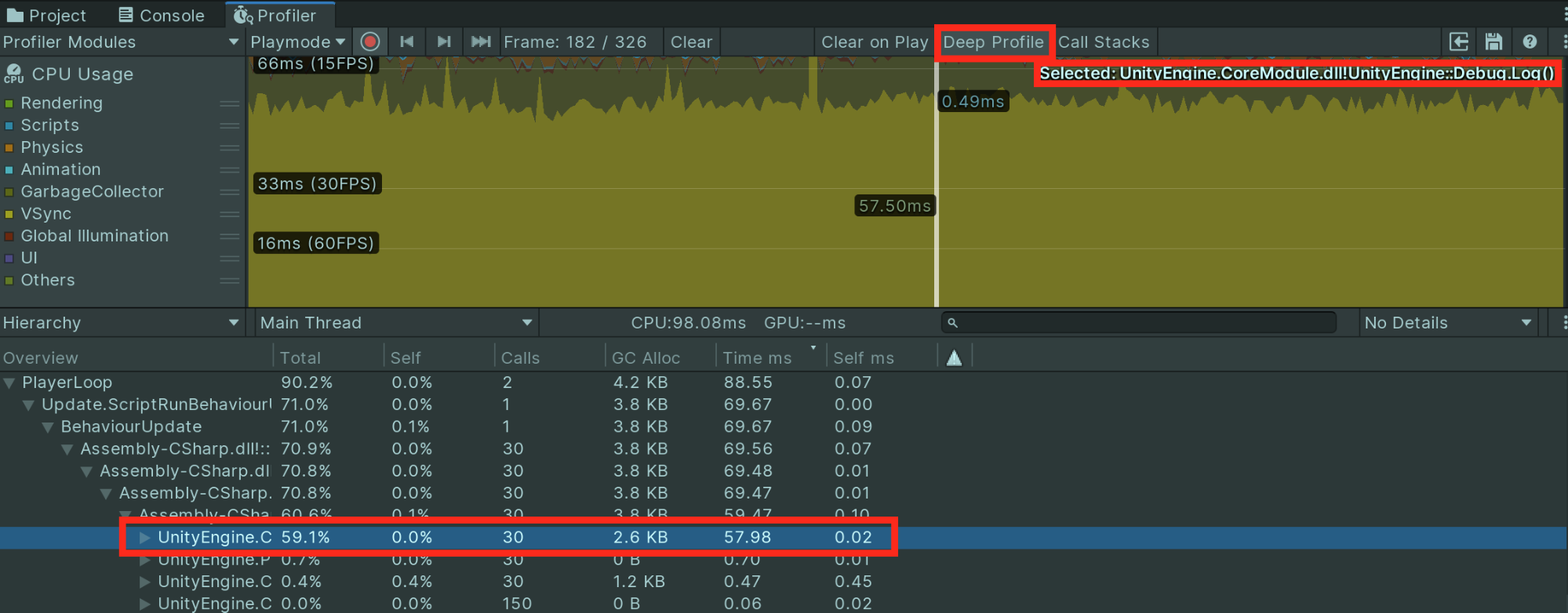
Task: Go to previous frame
Action: point(406,42)
